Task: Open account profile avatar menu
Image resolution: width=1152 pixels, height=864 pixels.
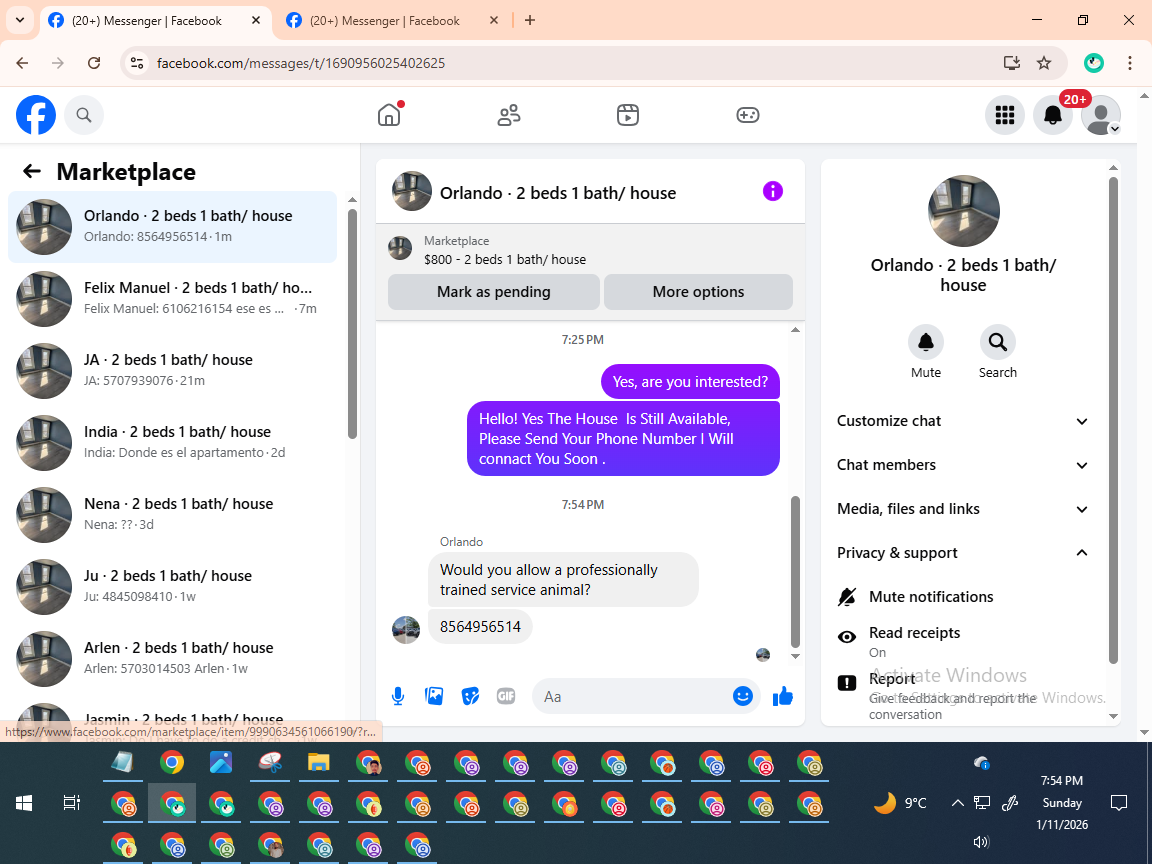Action: click(1101, 115)
